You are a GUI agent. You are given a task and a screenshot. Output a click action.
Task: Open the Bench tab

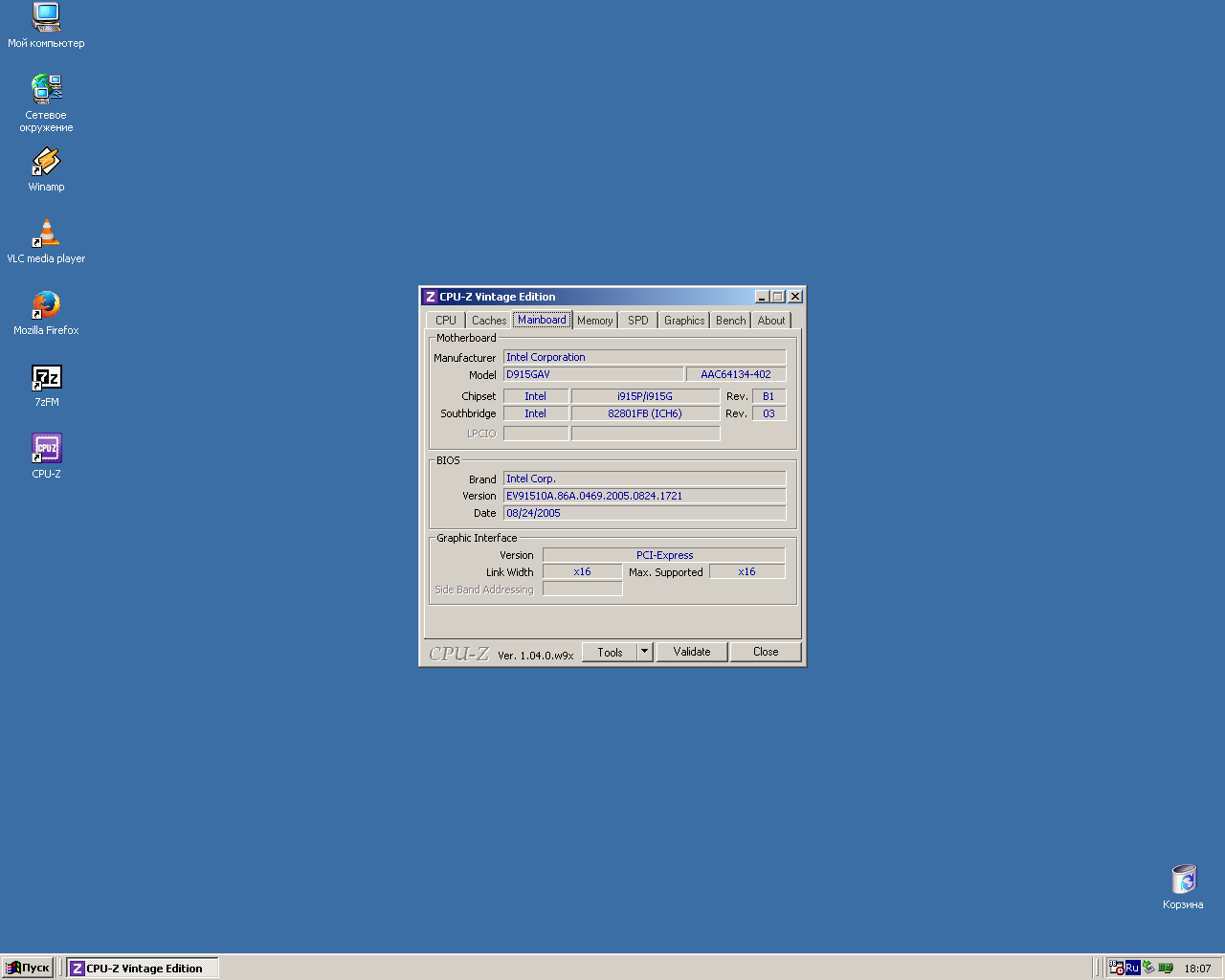pyautogui.click(x=731, y=321)
